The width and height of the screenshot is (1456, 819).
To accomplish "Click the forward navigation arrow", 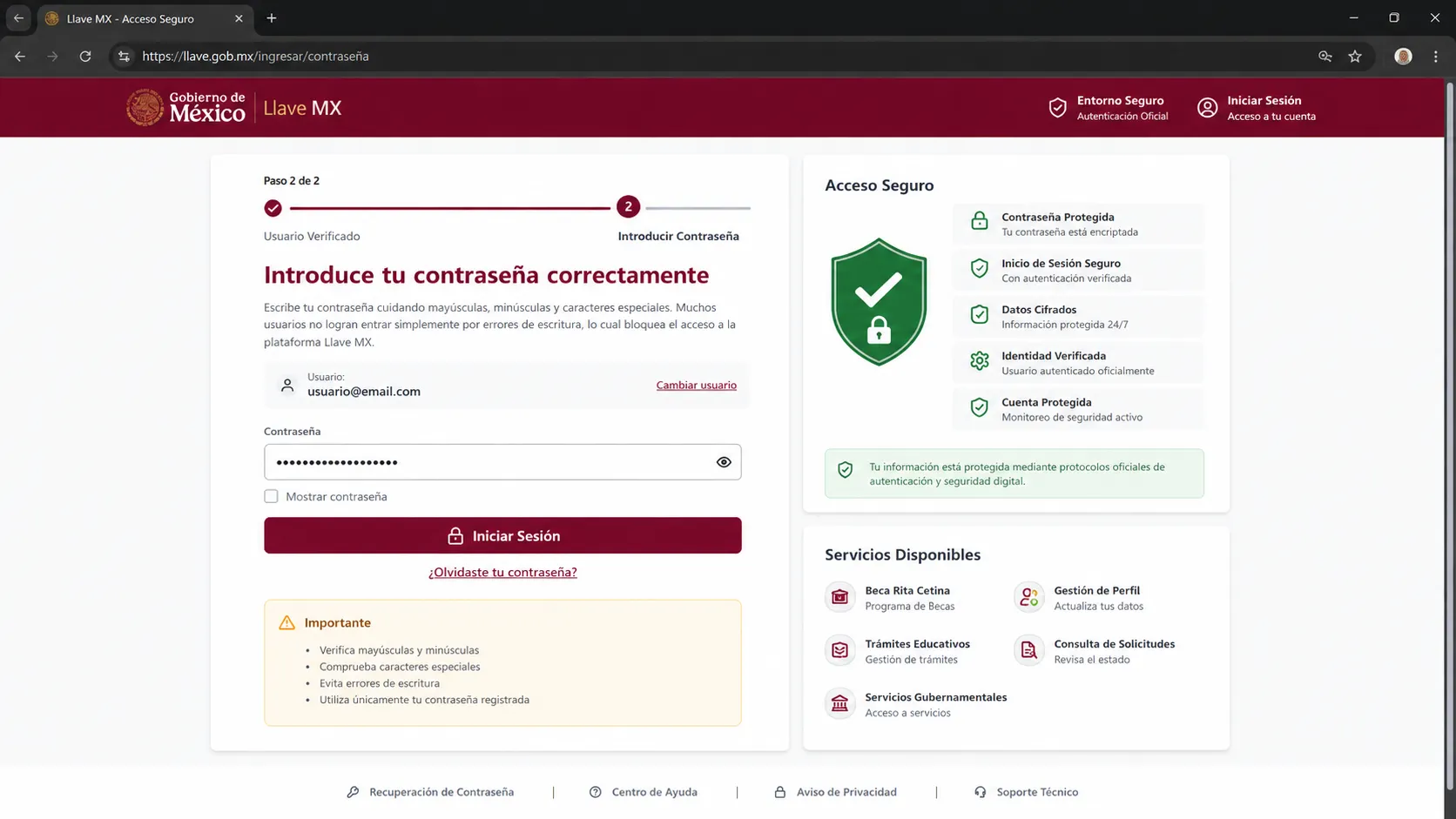I will (x=53, y=57).
